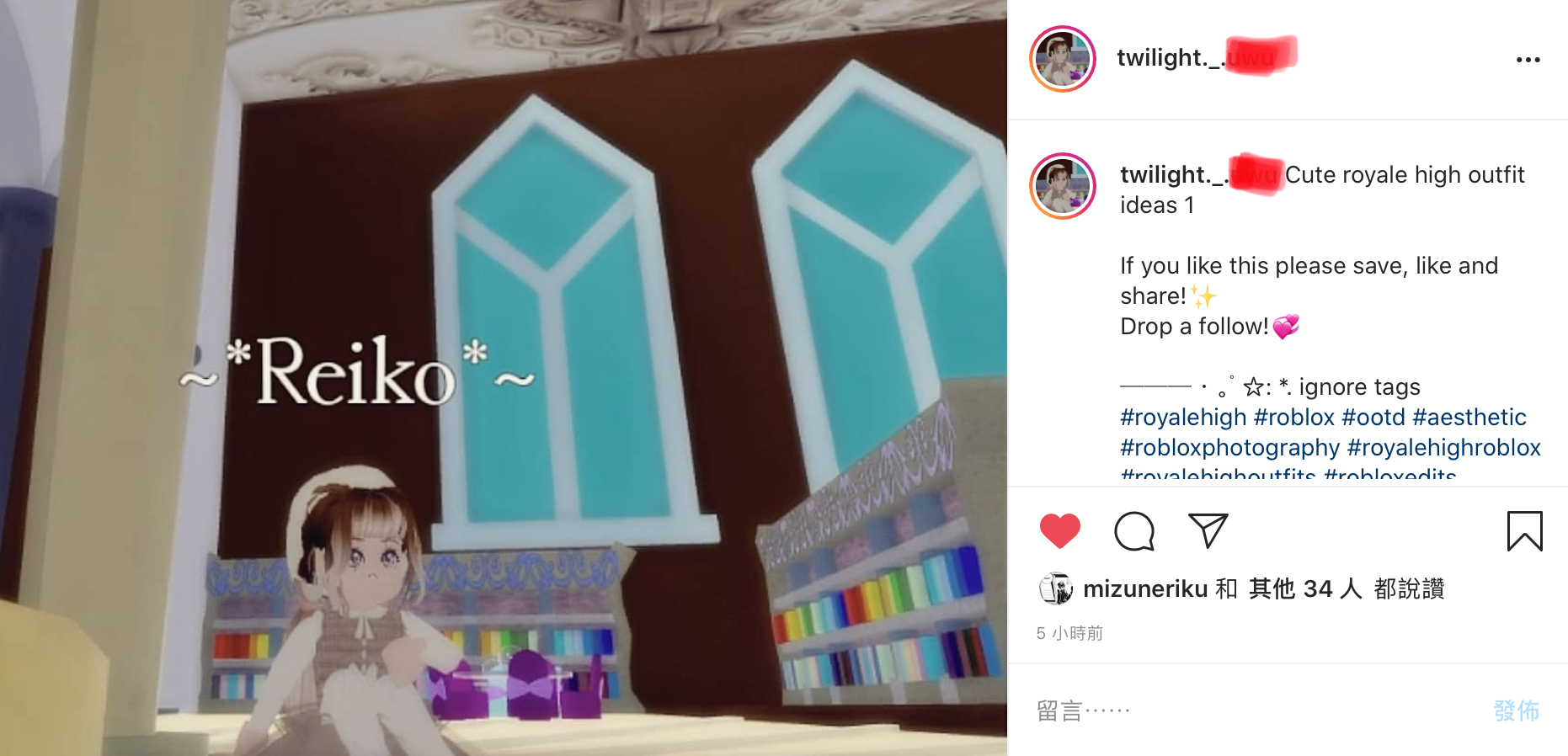This screenshot has height=756, width=1568.
Task: Open comments via the speech bubble icon
Action: pyautogui.click(x=1134, y=531)
